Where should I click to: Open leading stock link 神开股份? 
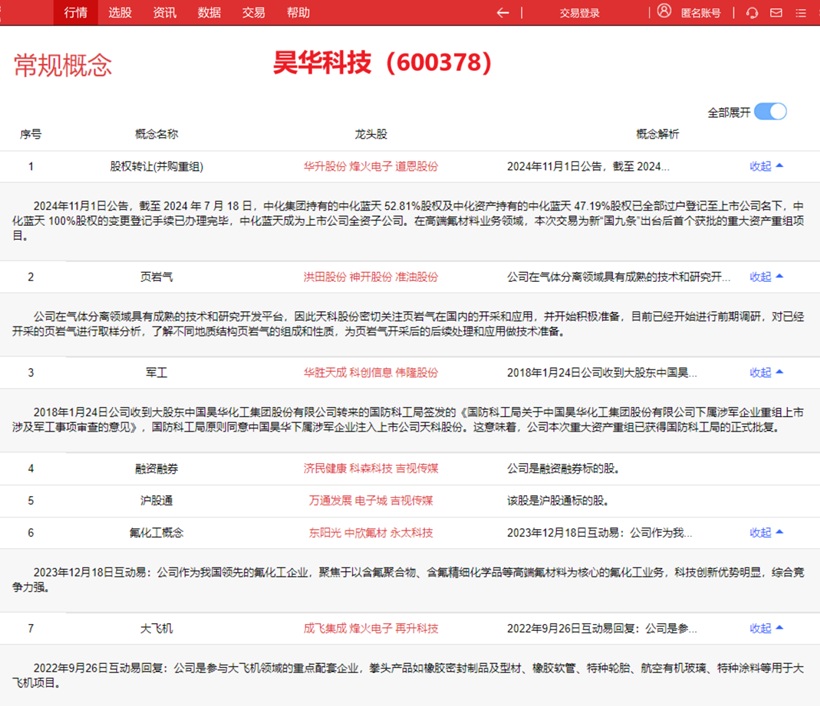pos(371,277)
